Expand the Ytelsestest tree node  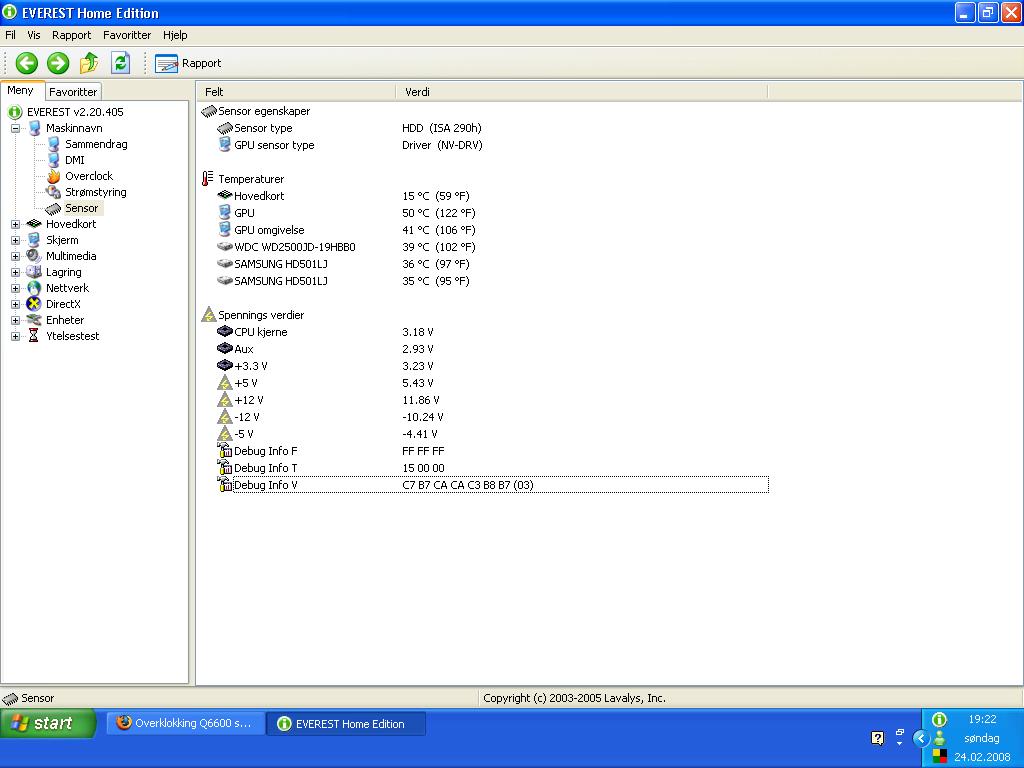pyautogui.click(x=15, y=336)
